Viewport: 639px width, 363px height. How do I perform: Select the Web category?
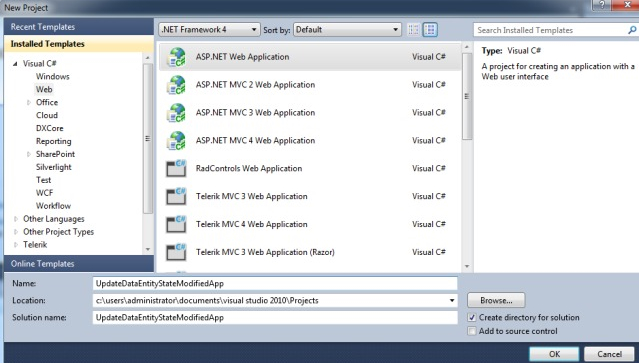[44, 89]
